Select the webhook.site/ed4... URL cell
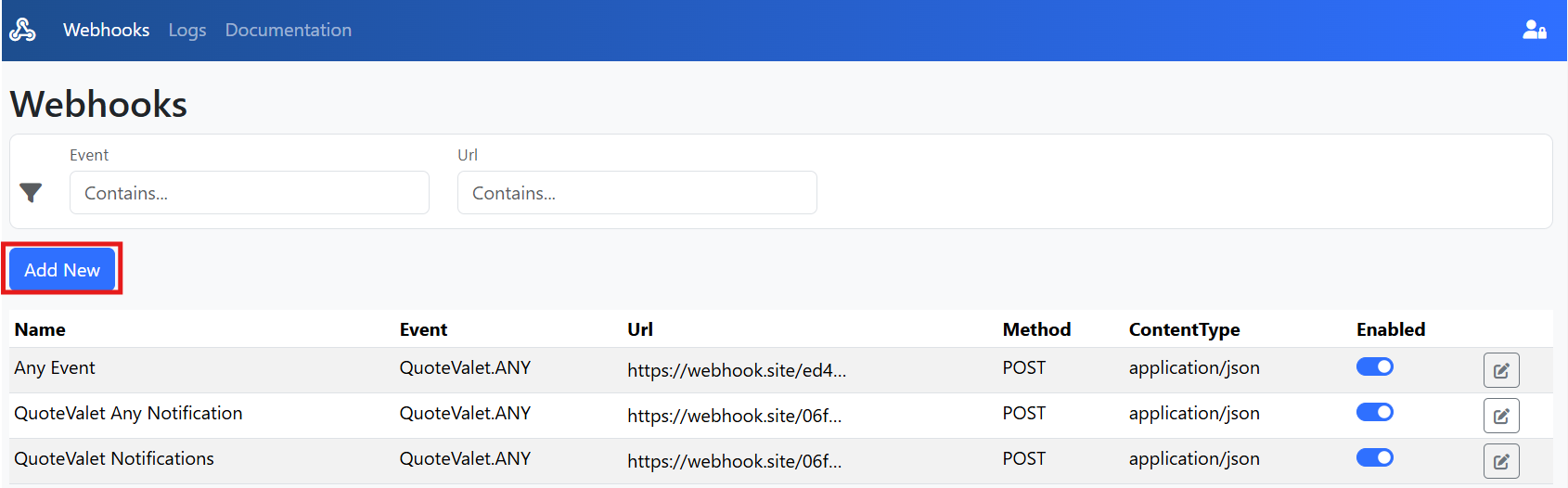The height and width of the screenshot is (488, 1568). click(737, 370)
